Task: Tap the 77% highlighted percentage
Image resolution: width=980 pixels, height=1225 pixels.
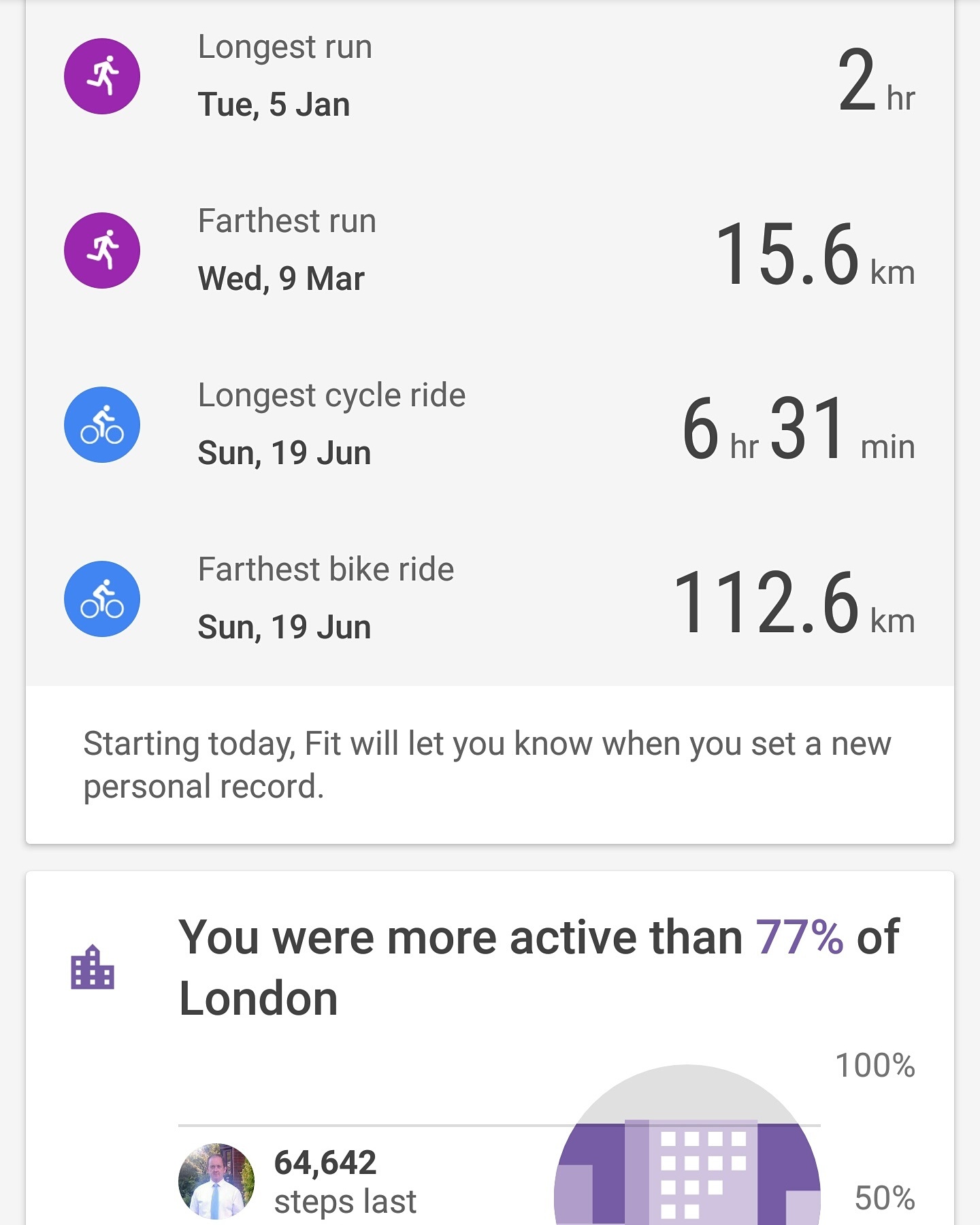Action: (800, 938)
